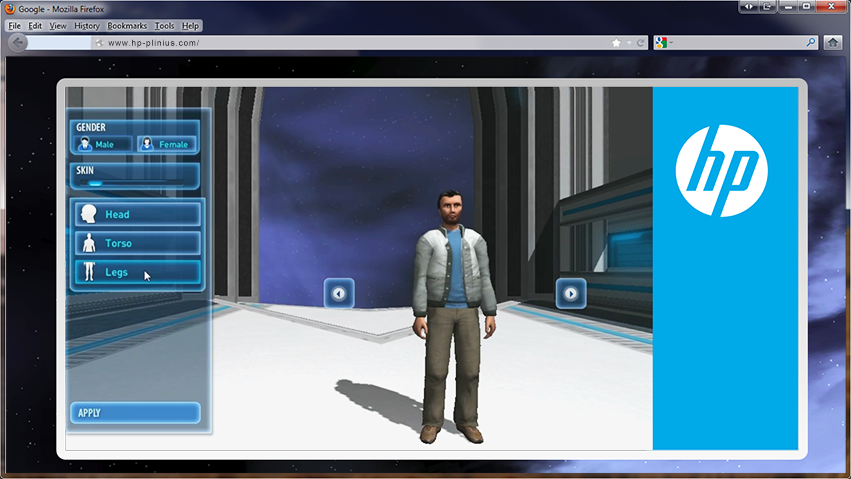
Task: Open the View menu
Action: 58,26
